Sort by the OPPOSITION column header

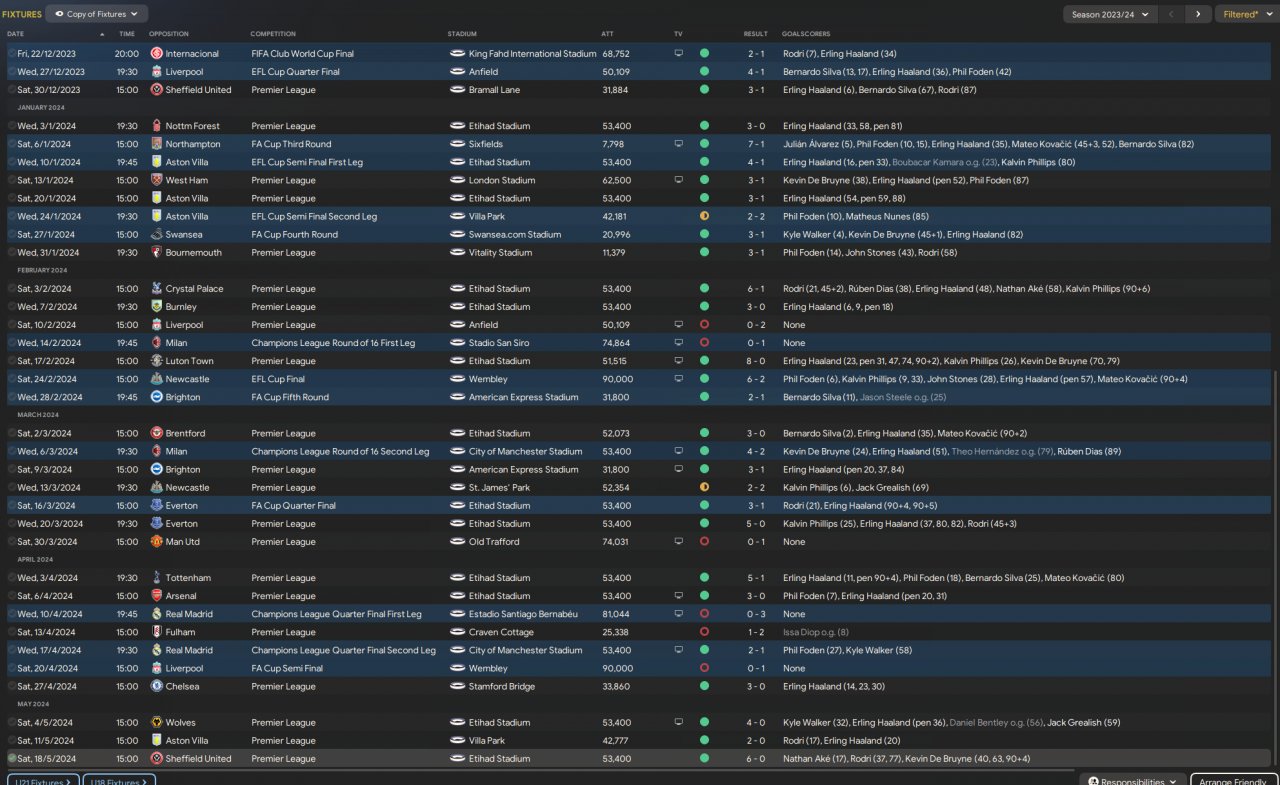[x=169, y=34]
